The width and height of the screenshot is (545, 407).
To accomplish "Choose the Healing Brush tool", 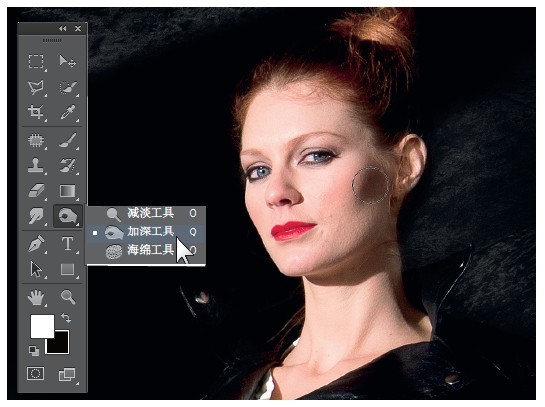I will (x=36, y=141).
